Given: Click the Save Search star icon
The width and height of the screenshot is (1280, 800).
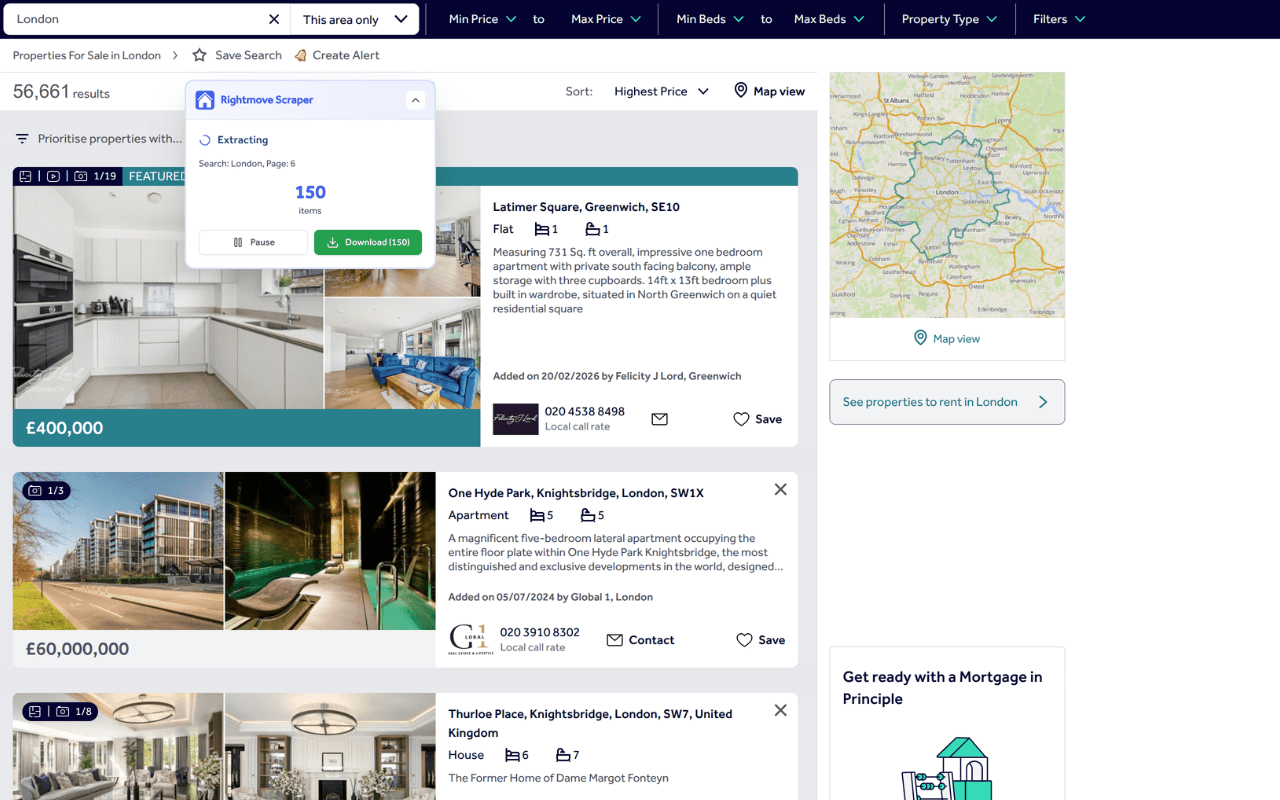Looking at the screenshot, I should pyautogui.click(x=200, y=55).
